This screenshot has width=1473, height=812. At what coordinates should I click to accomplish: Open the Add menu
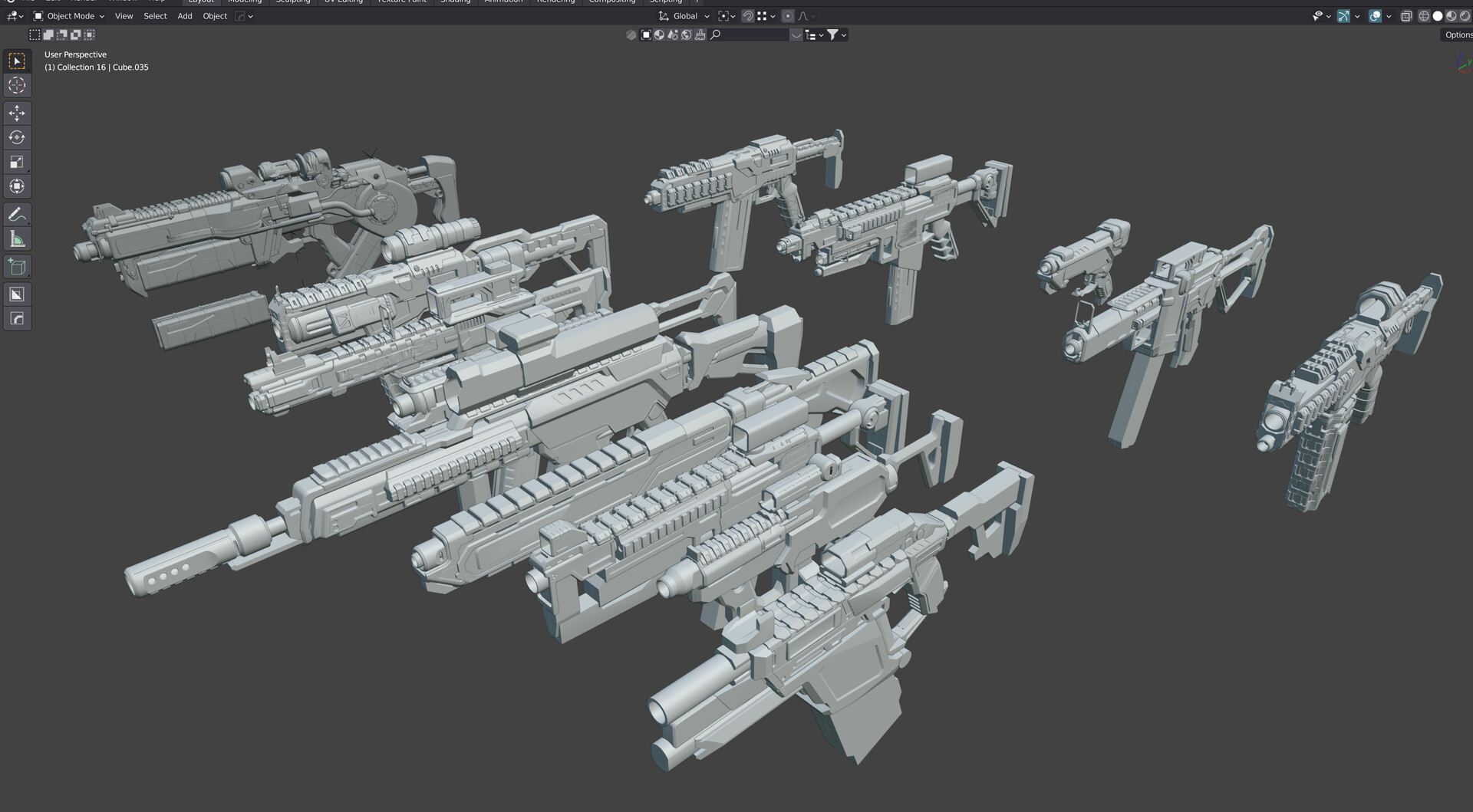184,15
